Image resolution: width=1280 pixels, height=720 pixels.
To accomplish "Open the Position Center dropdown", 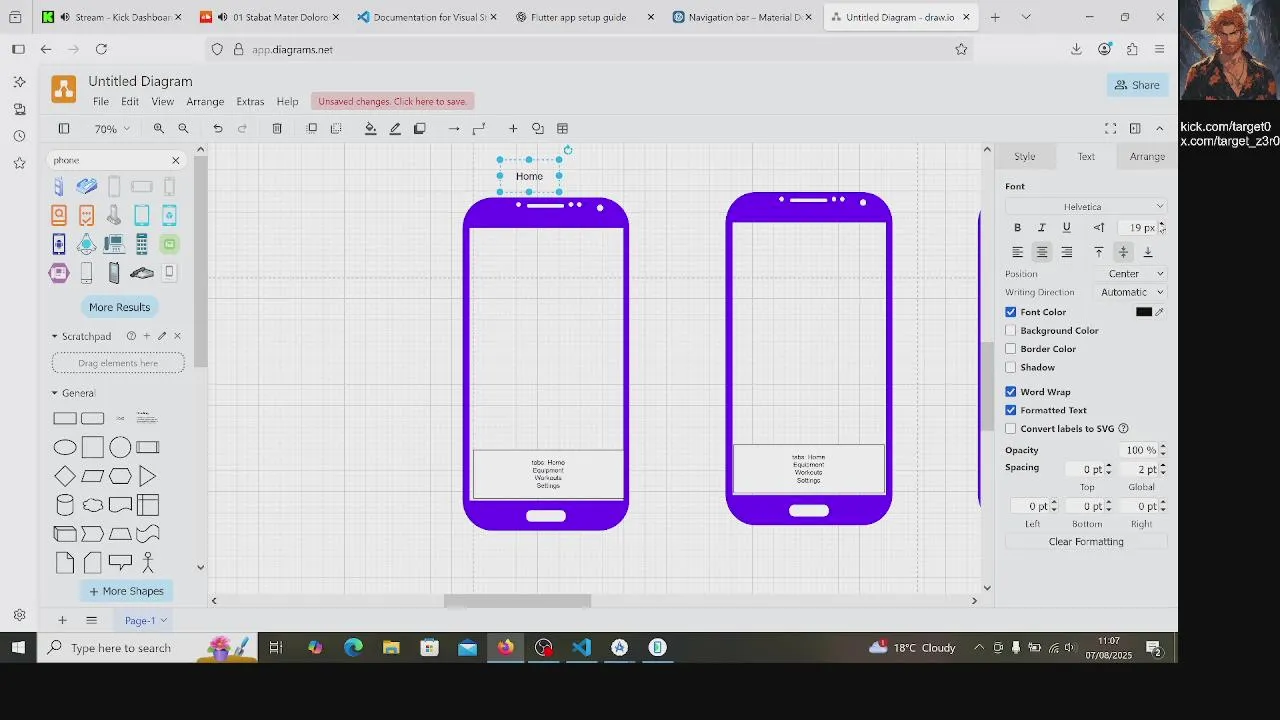I will [x=1131, y=274].
